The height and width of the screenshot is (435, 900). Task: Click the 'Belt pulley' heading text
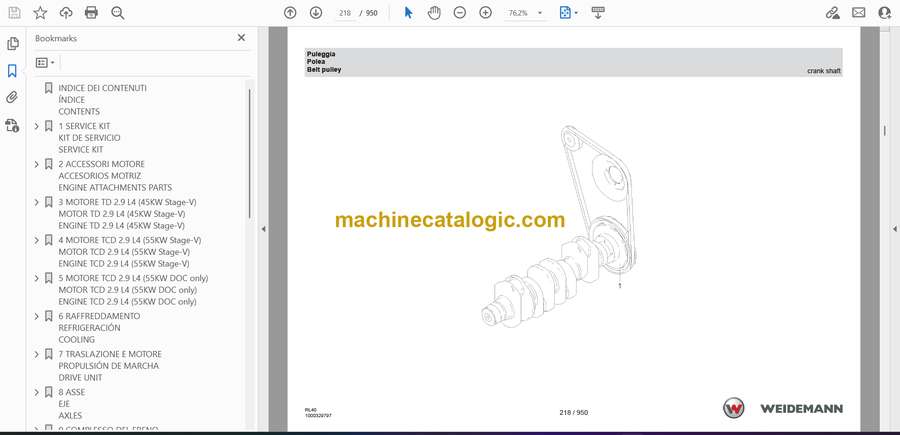[324, 70]
